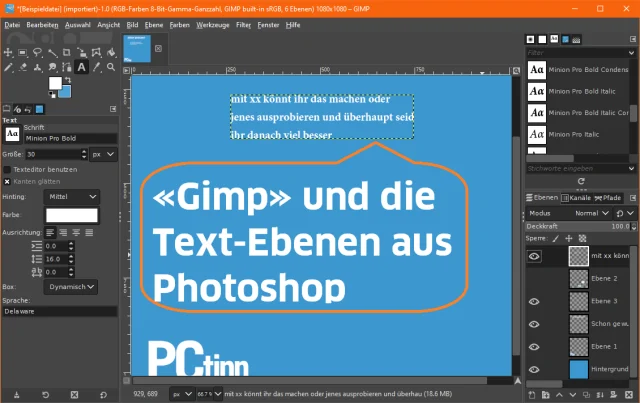
Task: Open the text color (Farbe) swatch
Action: tap(72, 215)
